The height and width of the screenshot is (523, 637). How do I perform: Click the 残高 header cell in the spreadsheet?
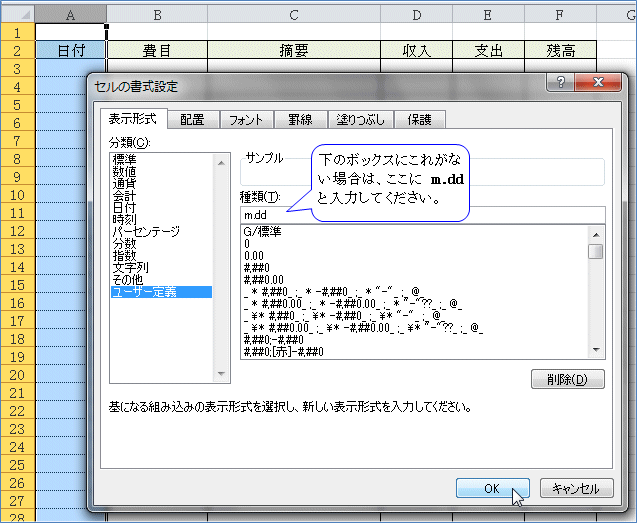(x=560, y=50)
